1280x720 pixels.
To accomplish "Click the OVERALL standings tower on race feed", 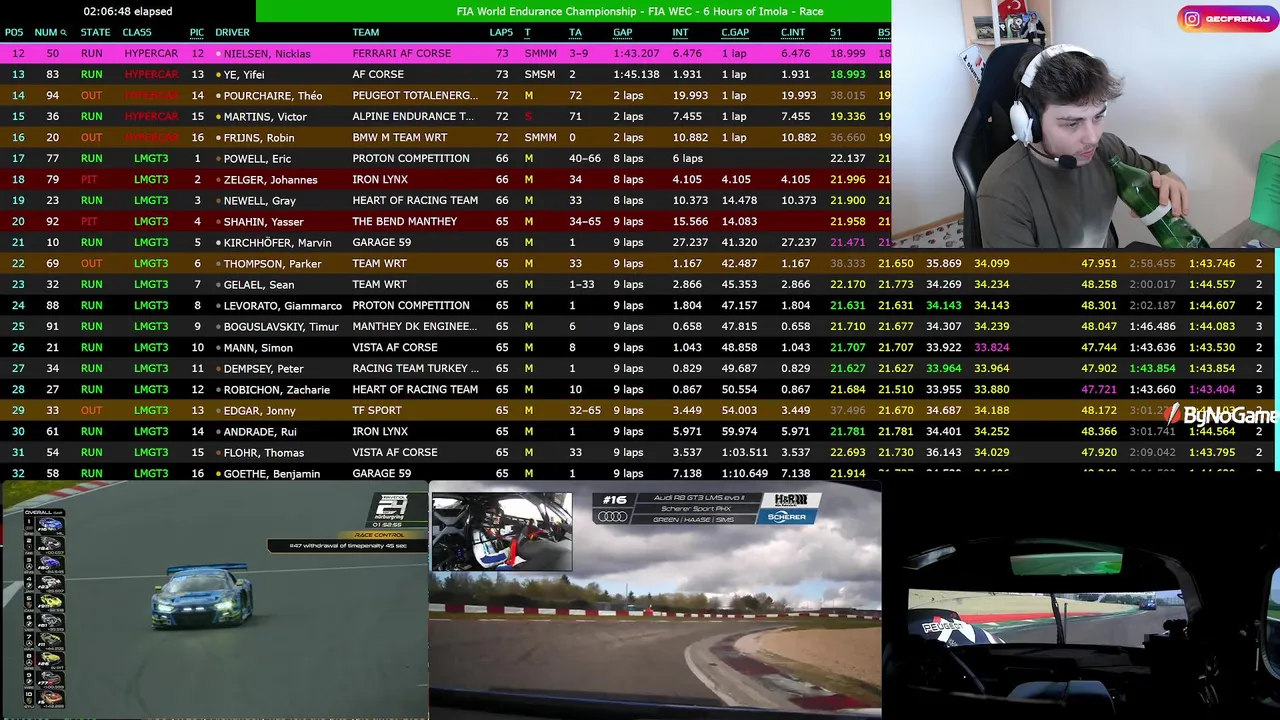I will pos(44,608).
